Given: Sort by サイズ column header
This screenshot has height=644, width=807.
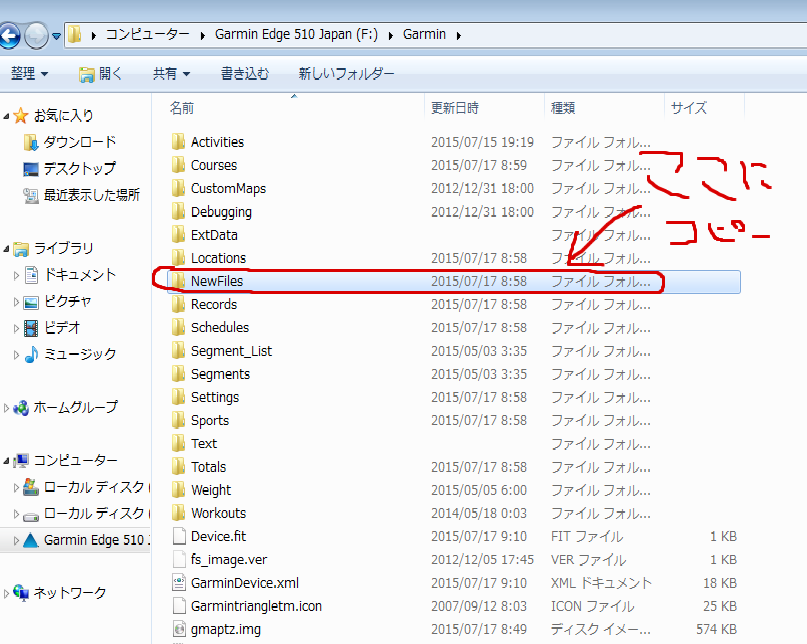Looking at the screenshot, I should tap(689, 108).
